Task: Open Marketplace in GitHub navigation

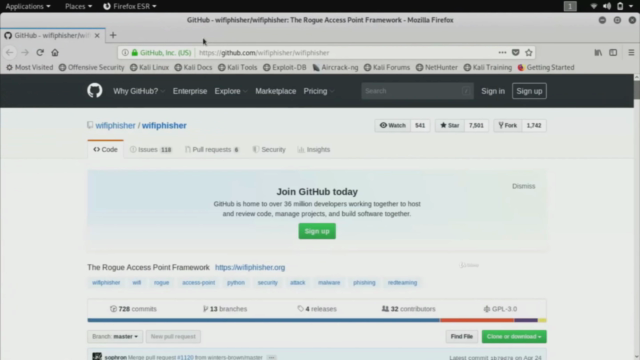Action: tap(276, 91)
